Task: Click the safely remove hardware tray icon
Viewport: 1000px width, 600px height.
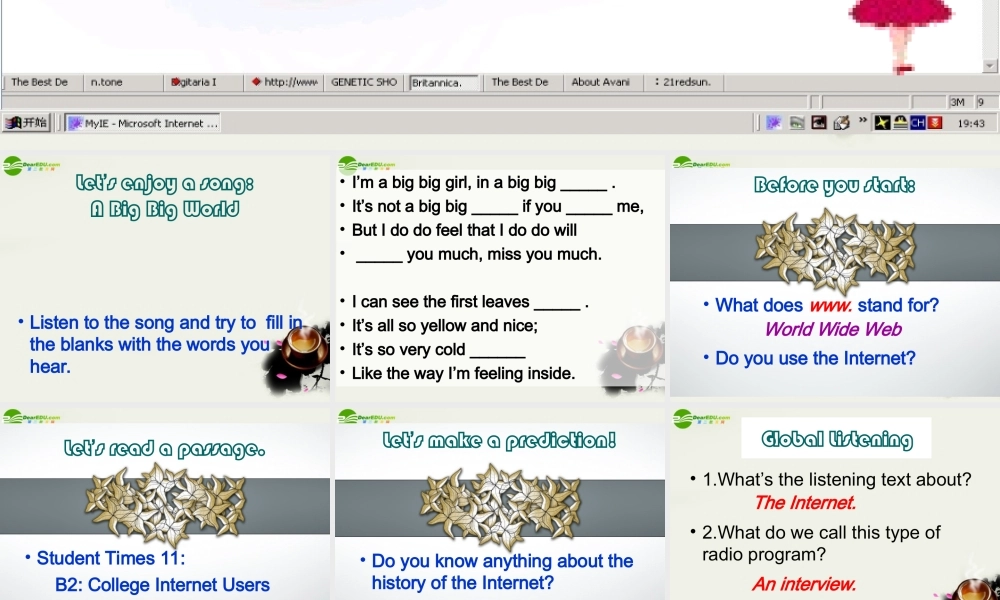Action: 900,123
